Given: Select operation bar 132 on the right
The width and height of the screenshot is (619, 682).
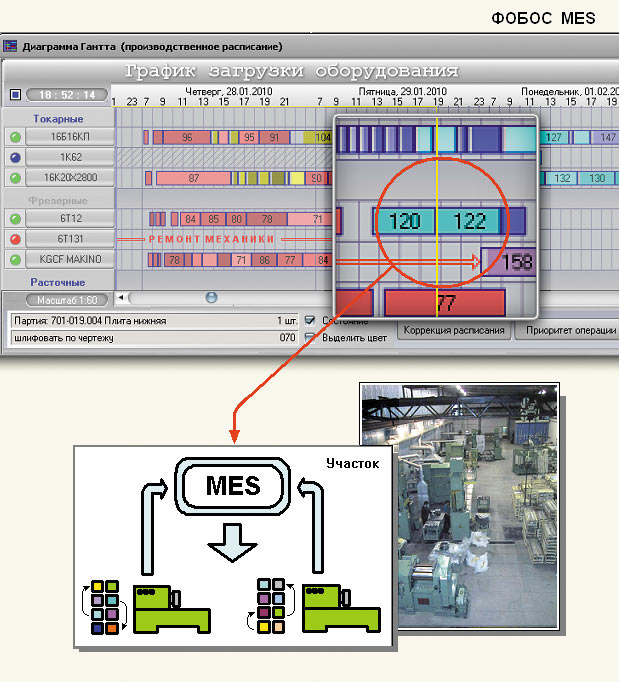Looking at the screenshot, I should click(562, 178).
